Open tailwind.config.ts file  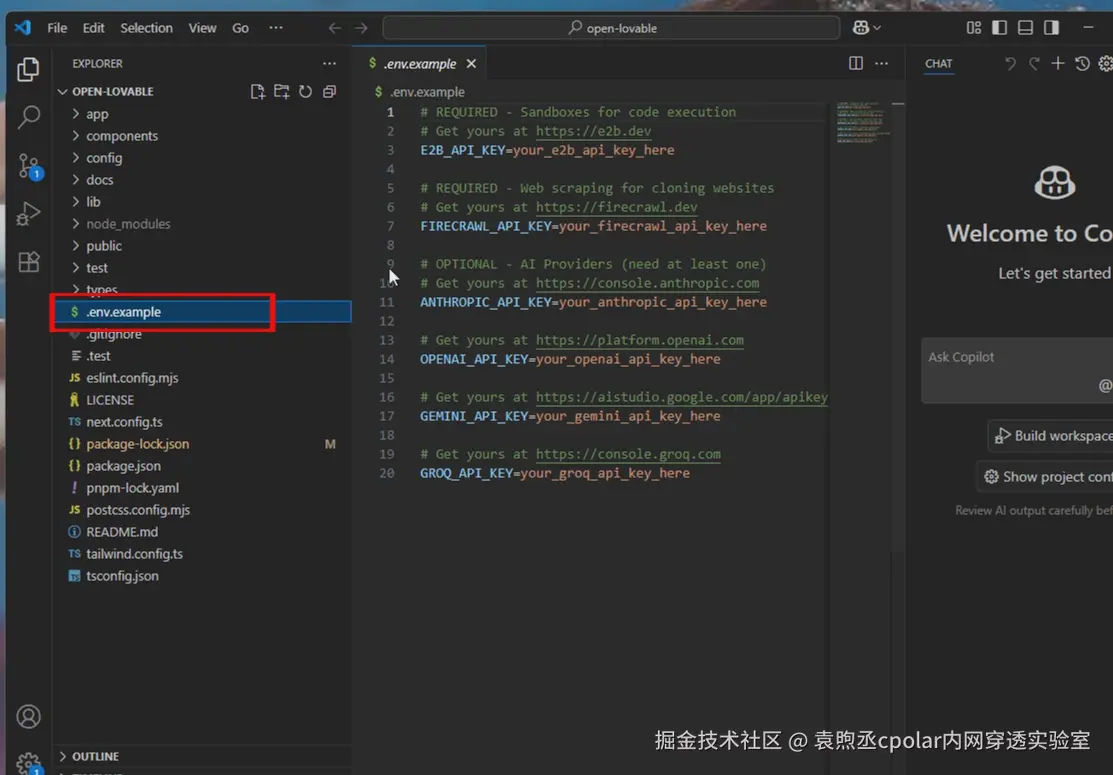coord(202,554)
